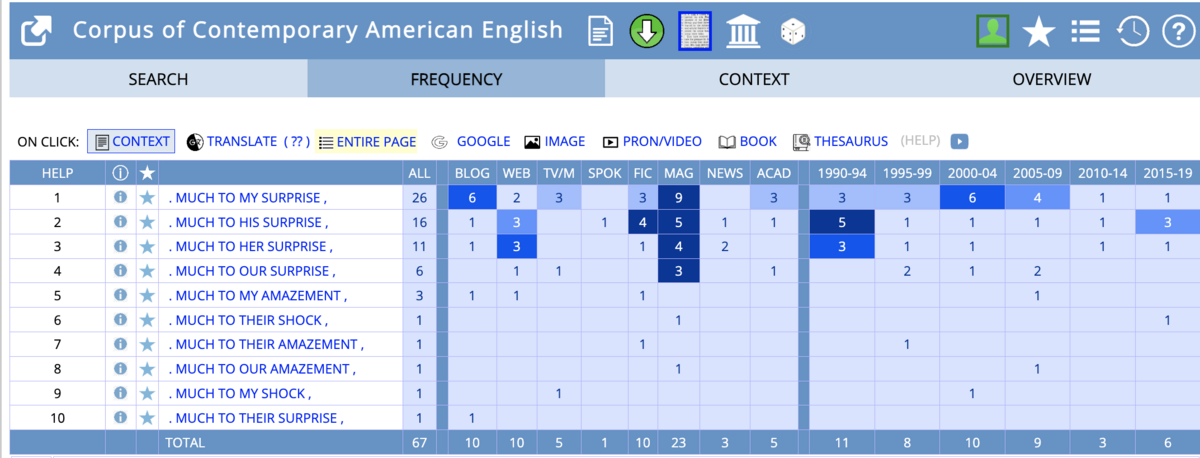Click the TOTAL row ALL value 67
This screenshot has height=458, width=1200.
point(419,442)
